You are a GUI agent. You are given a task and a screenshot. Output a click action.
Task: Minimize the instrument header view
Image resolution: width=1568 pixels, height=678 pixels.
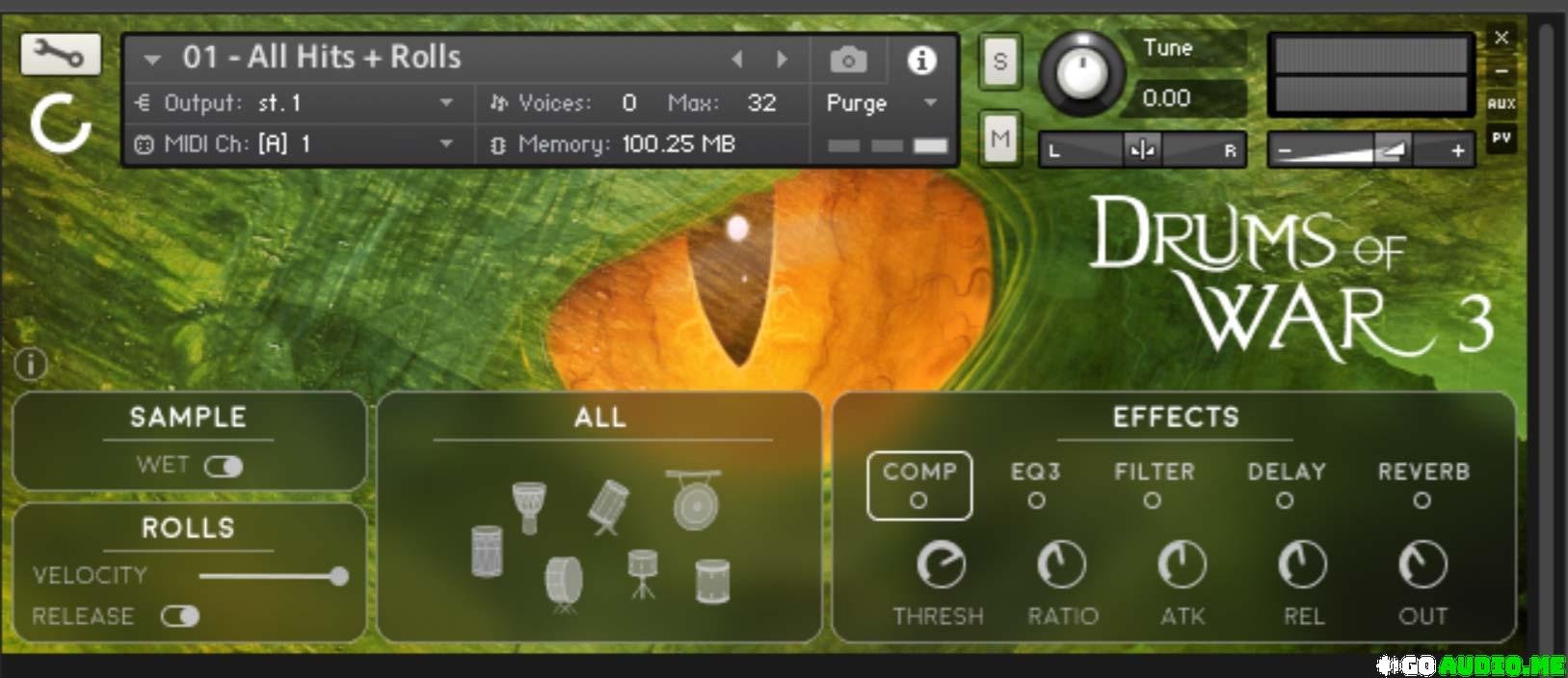[x=1502, y=71]
